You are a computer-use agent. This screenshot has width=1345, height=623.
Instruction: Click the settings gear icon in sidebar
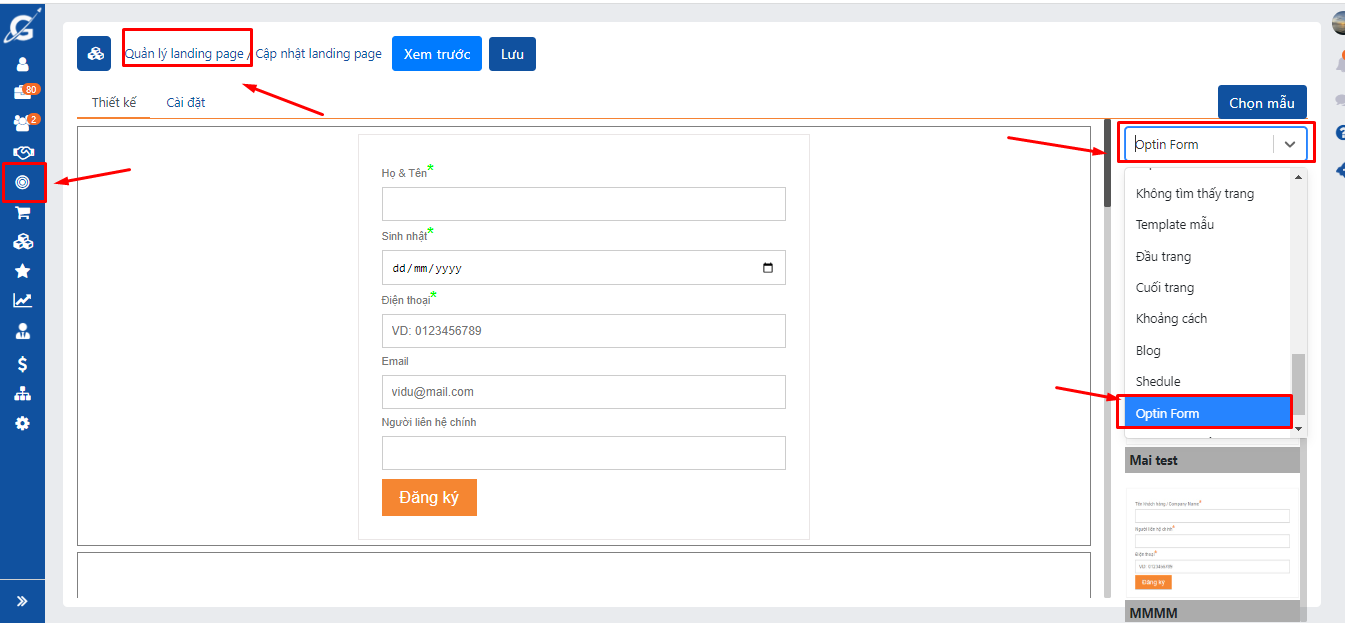pos(22,423)
